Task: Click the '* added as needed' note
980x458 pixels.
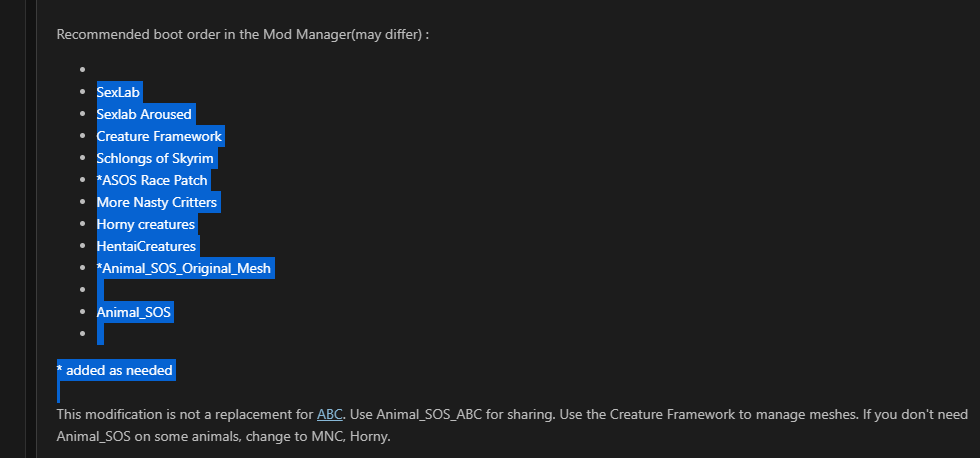Action: point(114,371)
